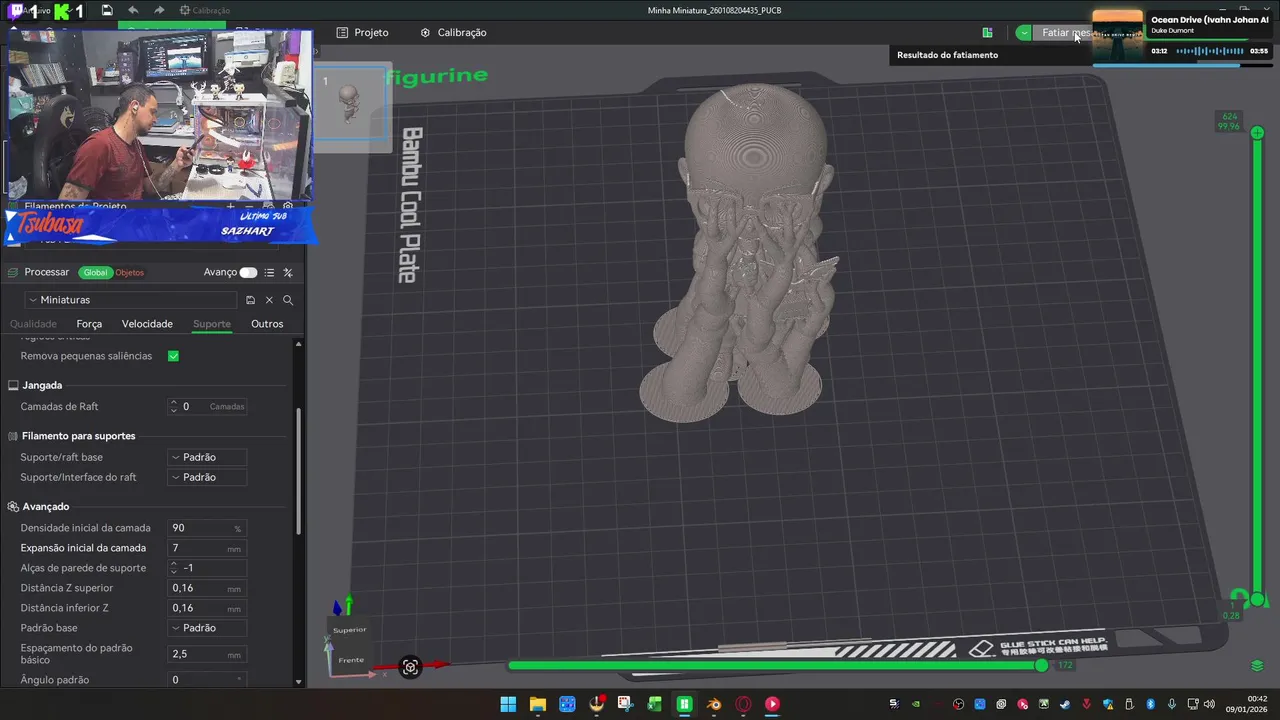Click the save file icon in the title bar

pyautogui.click(x=107, y=10)
